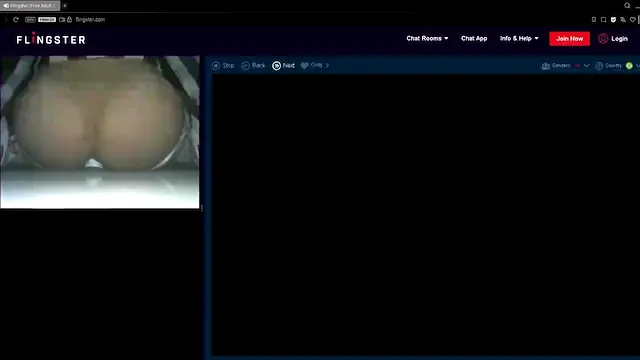Open a new browser tab with plus
The width and height of the screenshot is (640, 360).
click(65, 6)
